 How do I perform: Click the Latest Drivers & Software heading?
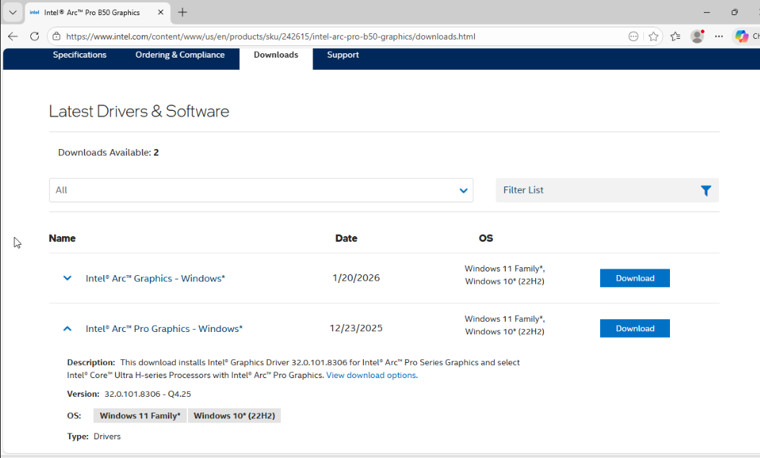pos(139,111)
